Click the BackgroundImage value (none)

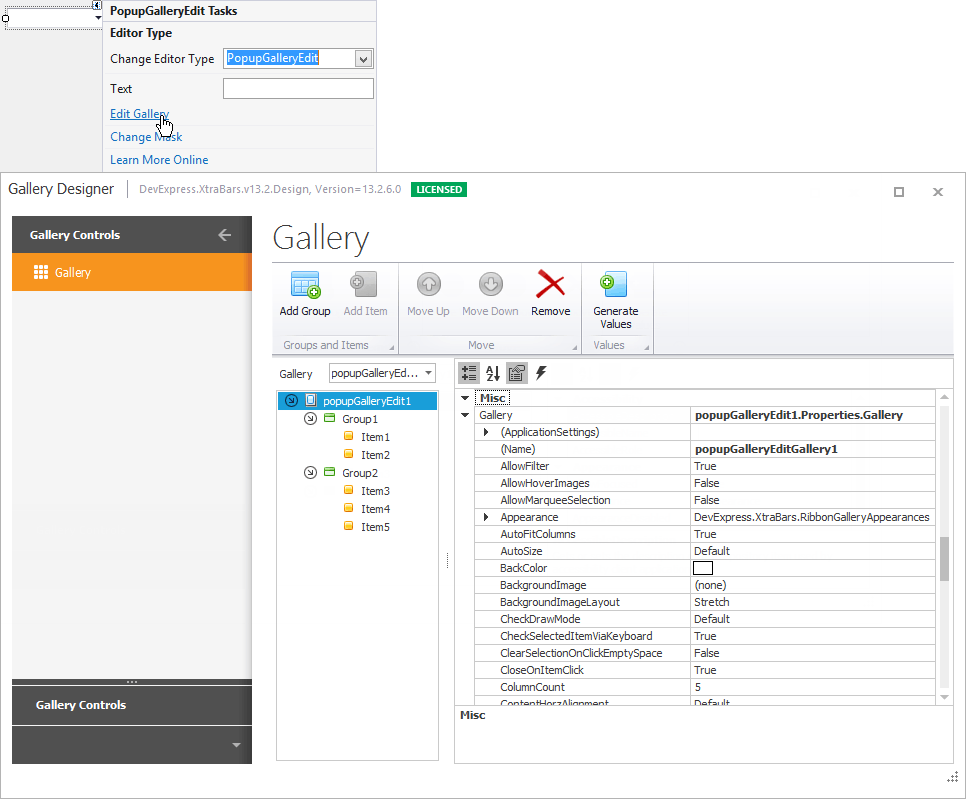coord(710,585)
